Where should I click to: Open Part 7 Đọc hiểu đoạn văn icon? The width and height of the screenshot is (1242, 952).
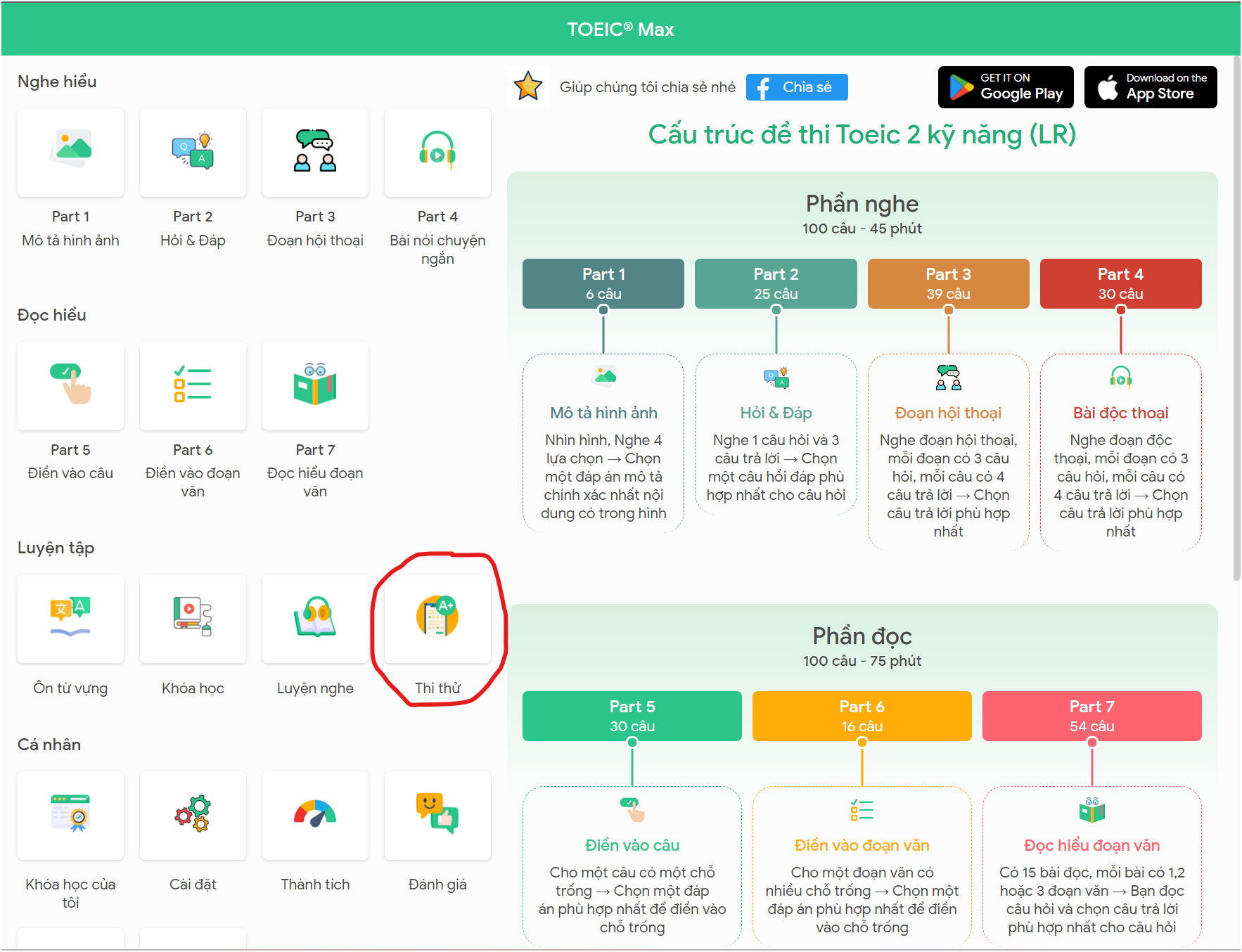(315, 385)
